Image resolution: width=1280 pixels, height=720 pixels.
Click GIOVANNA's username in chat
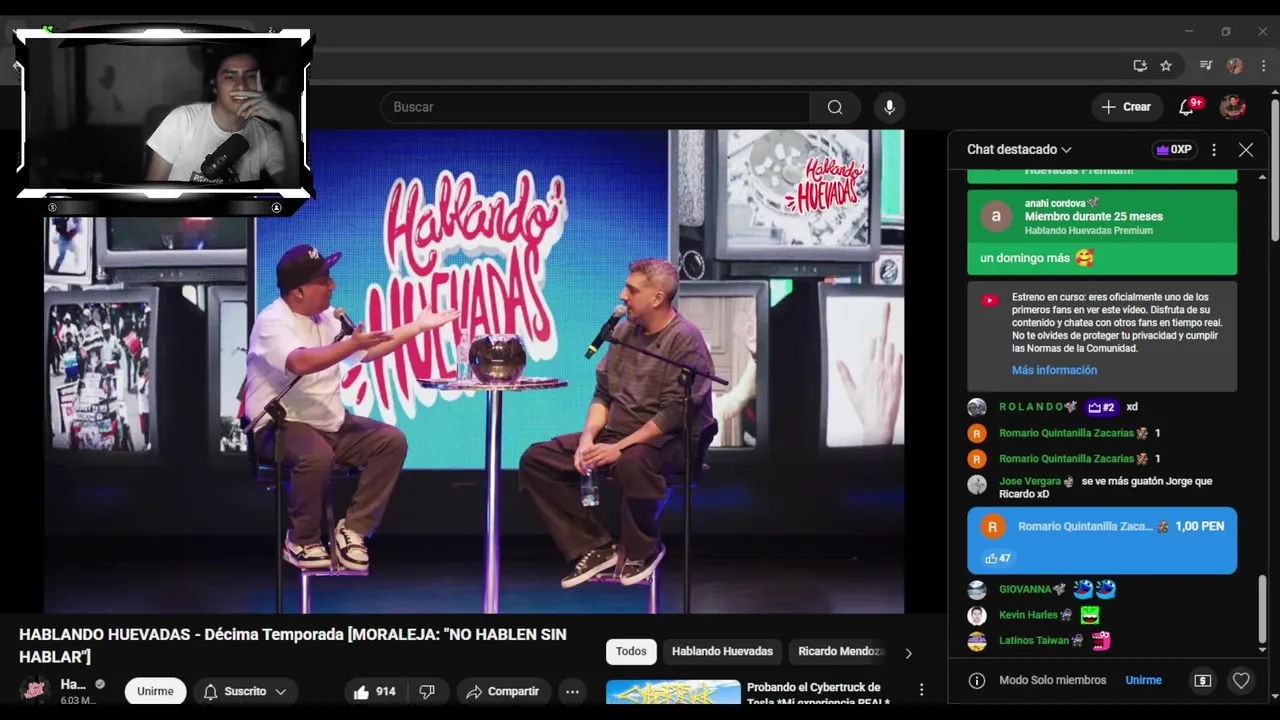click(1025, 590)
